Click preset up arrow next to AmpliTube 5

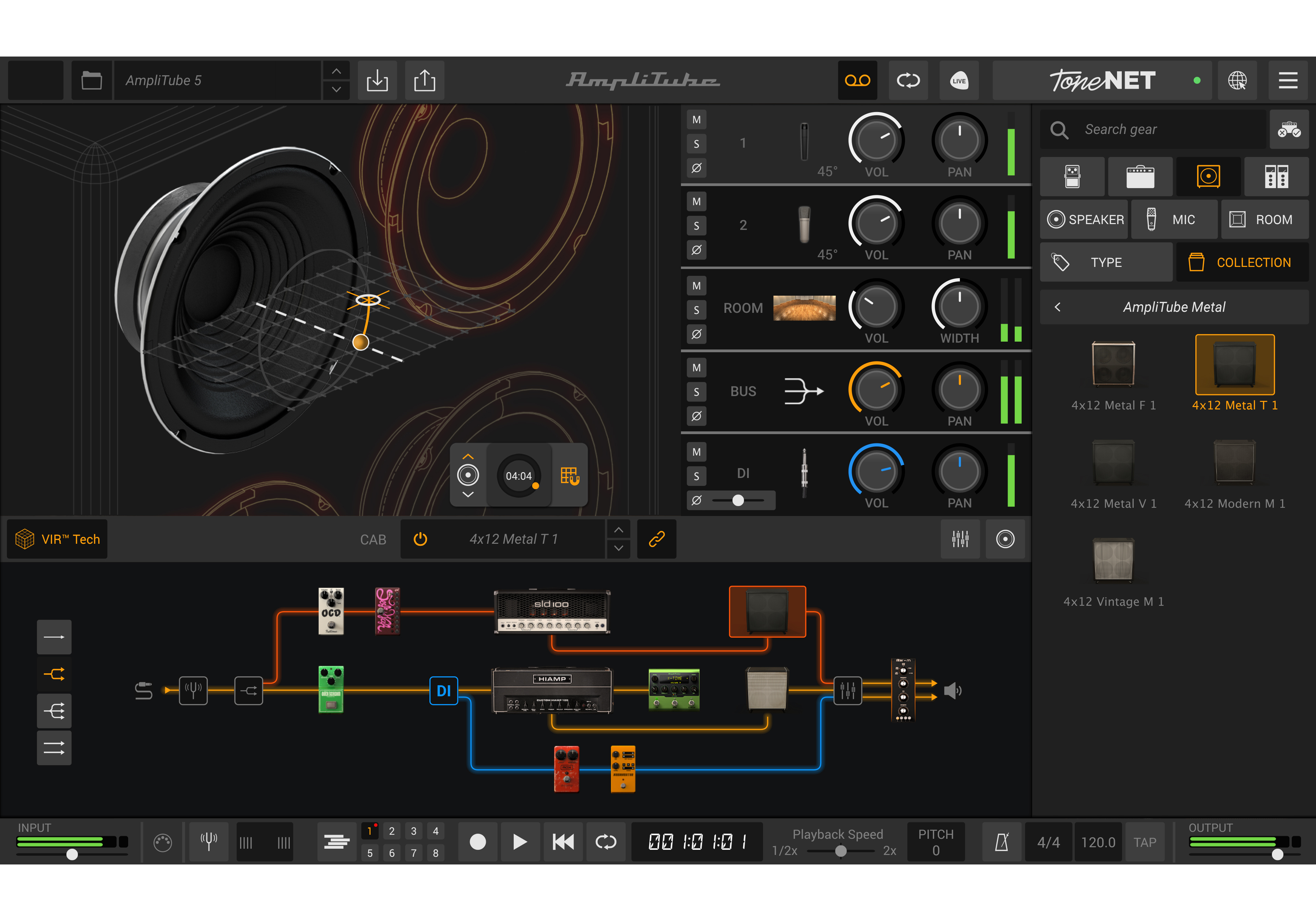pos(337,71)
